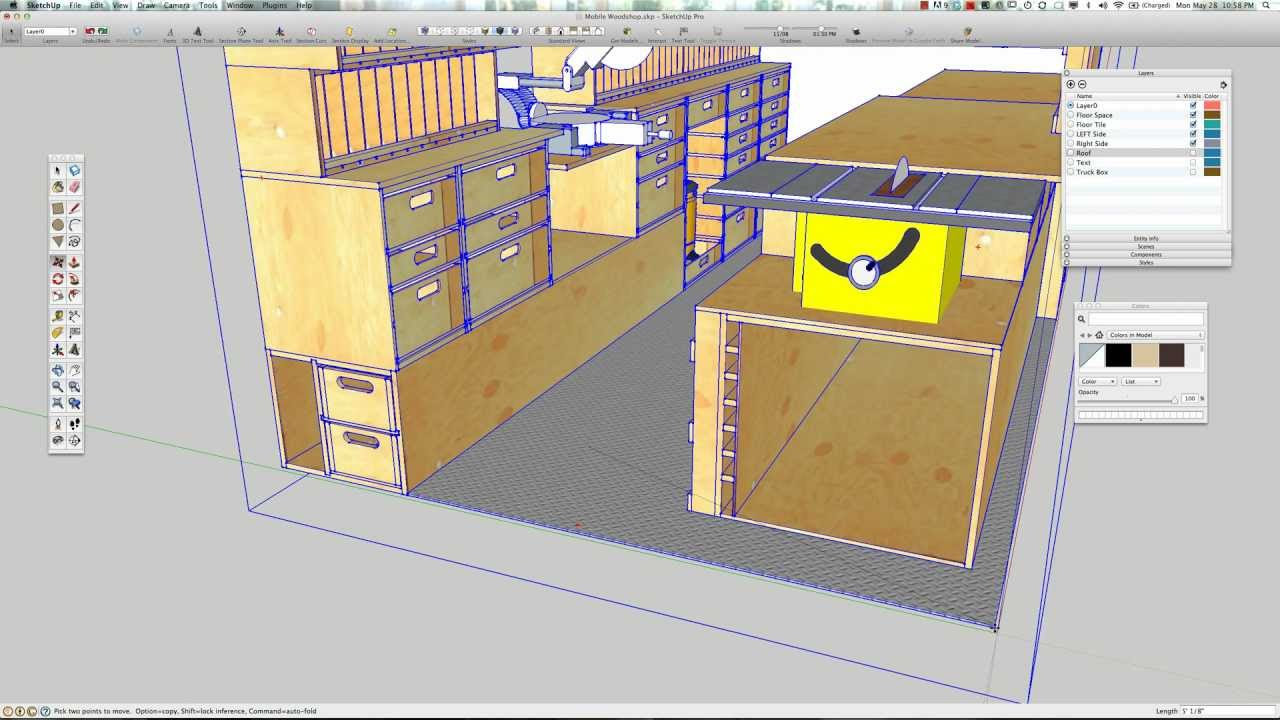Choose the Rotate tool
Image resolution: width=1280 pixels, height=720 pixels.
tap(57, 279)
